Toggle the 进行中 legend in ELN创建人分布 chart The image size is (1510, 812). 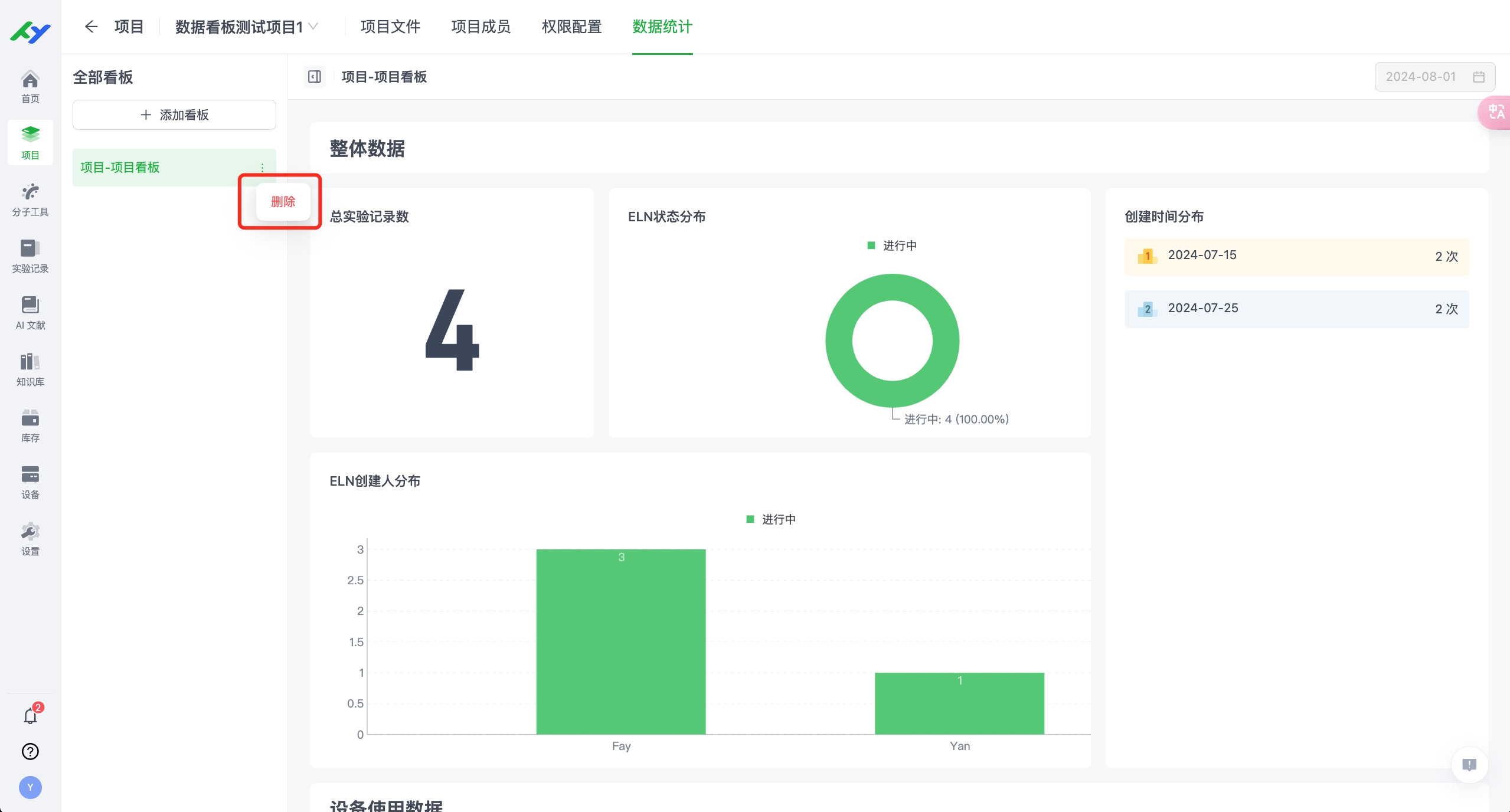[x=769, y=519]
